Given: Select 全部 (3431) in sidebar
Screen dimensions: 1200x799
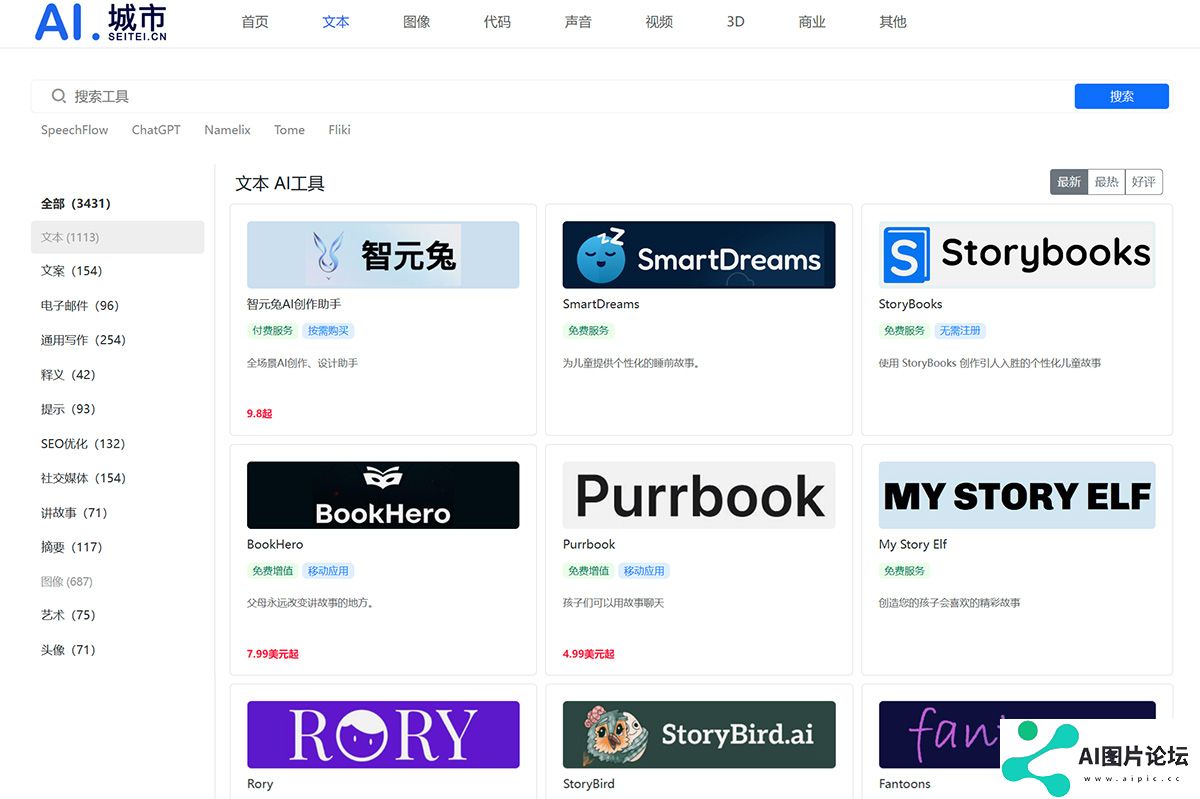Looking at the screenshot, I should point(76,204).
